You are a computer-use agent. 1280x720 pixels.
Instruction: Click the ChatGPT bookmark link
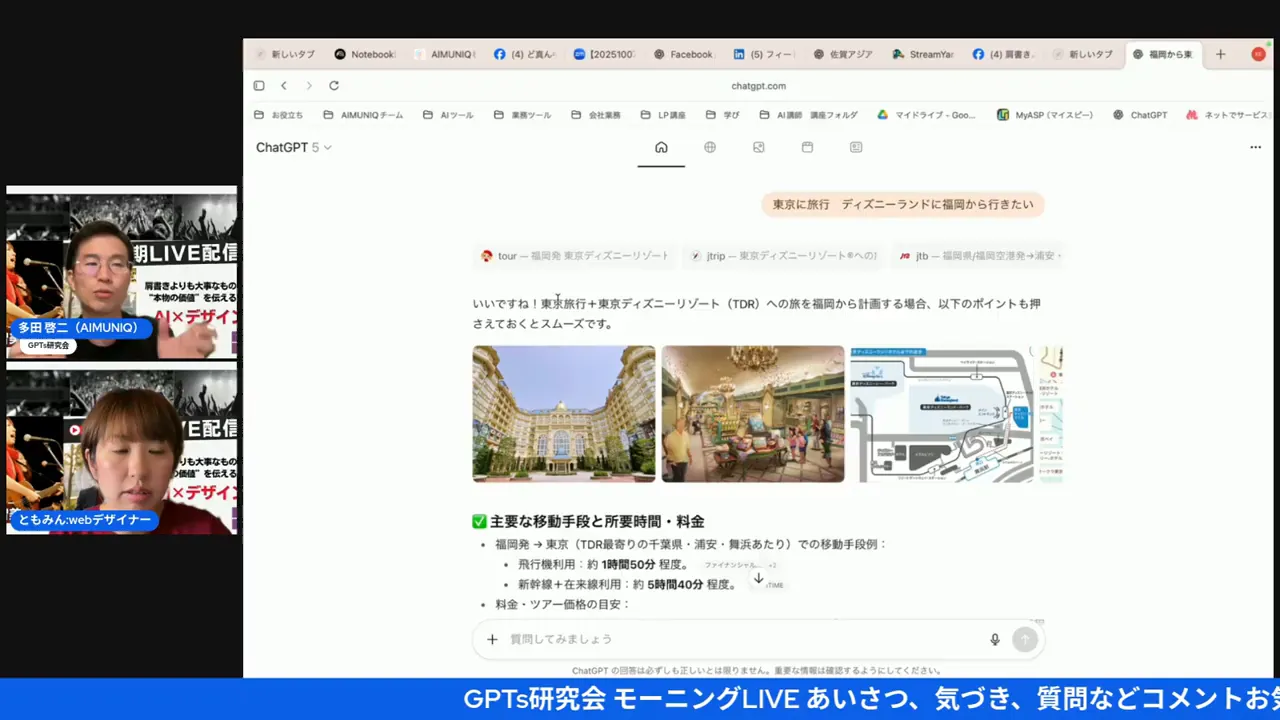click(1140, 115)
